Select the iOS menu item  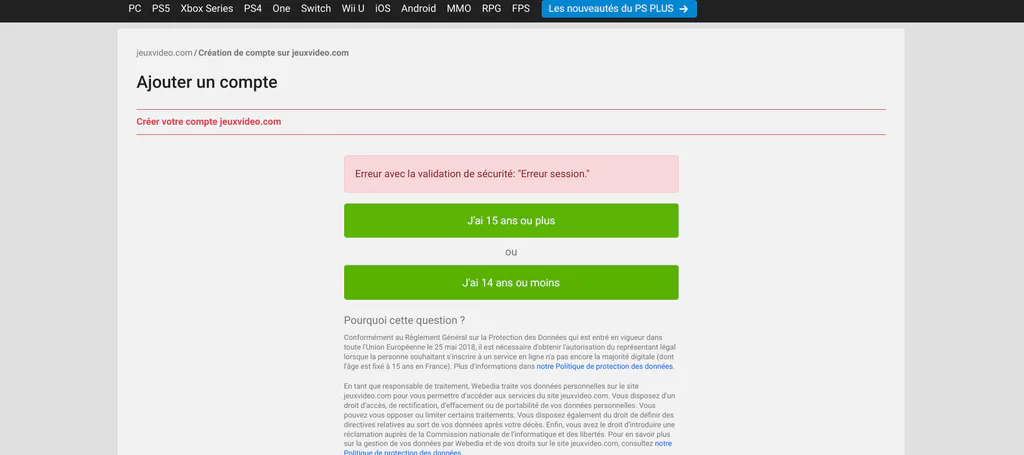click(x=383, y=8)
